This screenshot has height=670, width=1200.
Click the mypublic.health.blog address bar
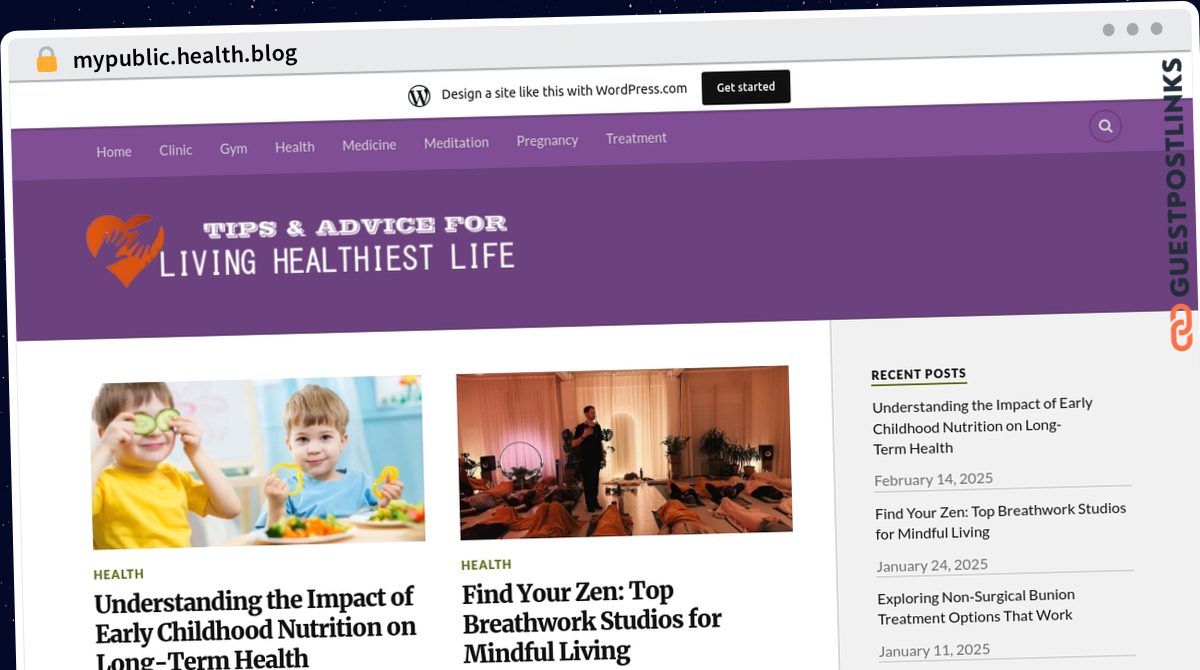coord(185,57)
